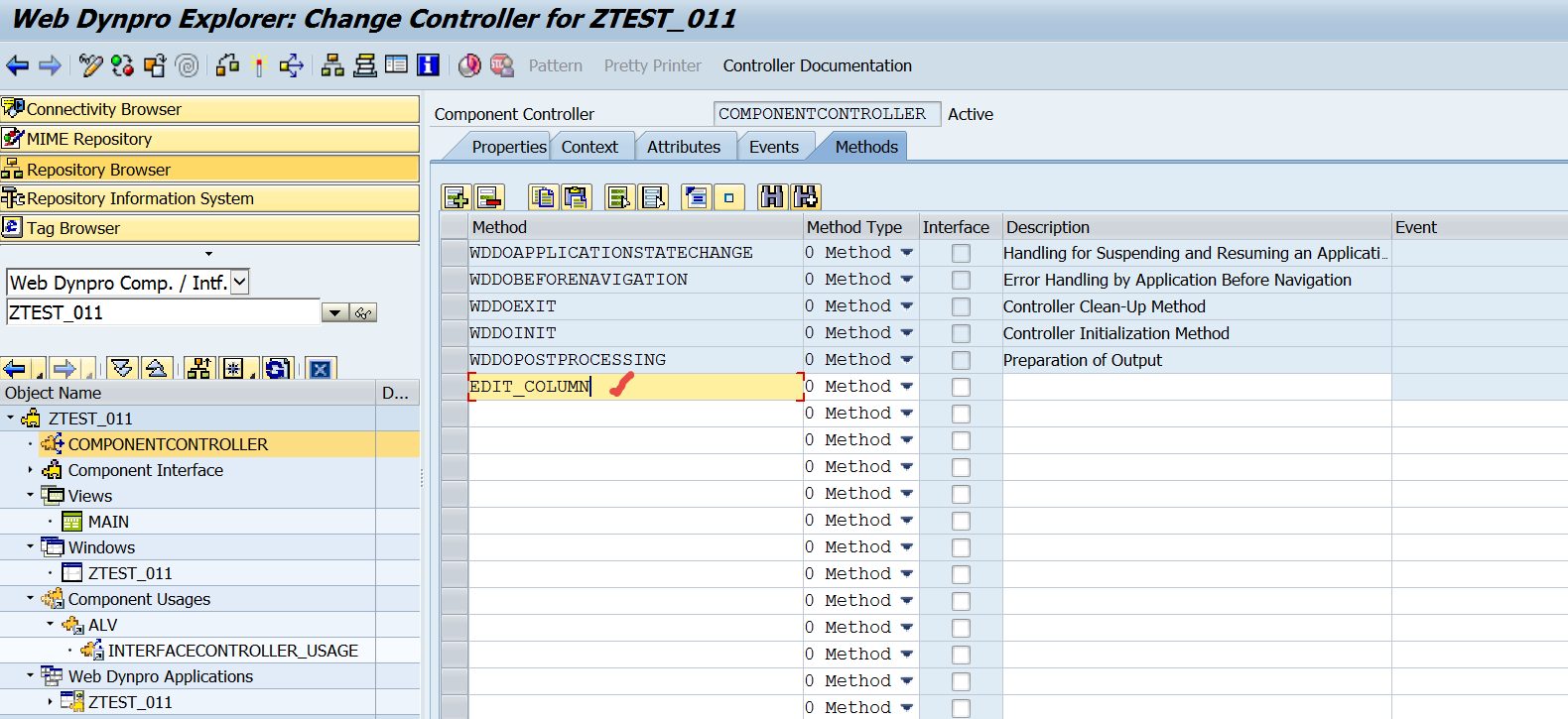The height and width of the screenshot is (719, 1568).
Task: Switch to the Attributes tab
Action: pyautogui.click(x=683, y=147)
